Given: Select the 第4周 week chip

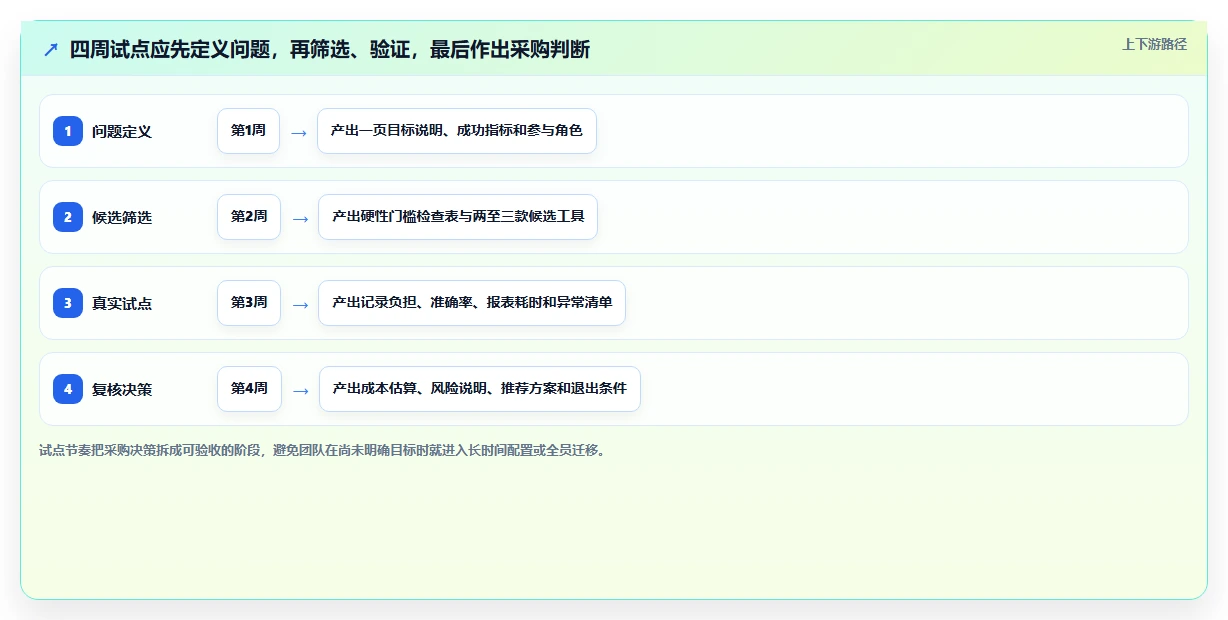Looking at the screenshot, I should coord(249,389).
